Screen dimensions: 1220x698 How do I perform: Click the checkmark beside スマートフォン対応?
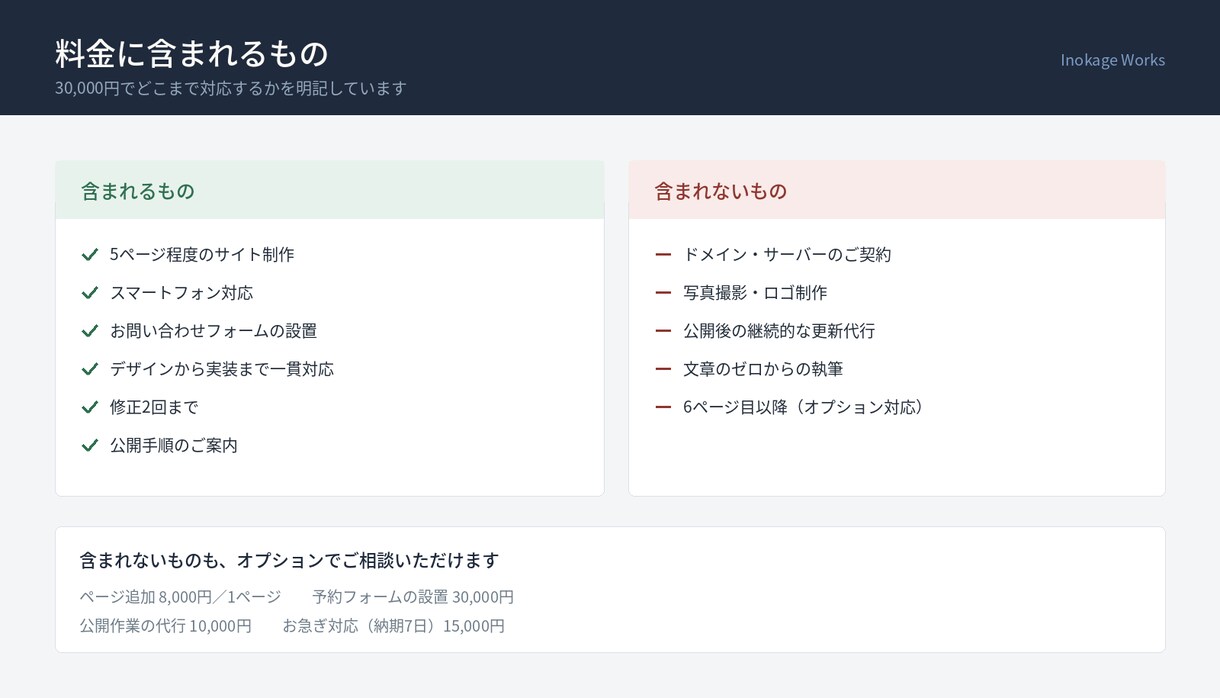[90, 292]
